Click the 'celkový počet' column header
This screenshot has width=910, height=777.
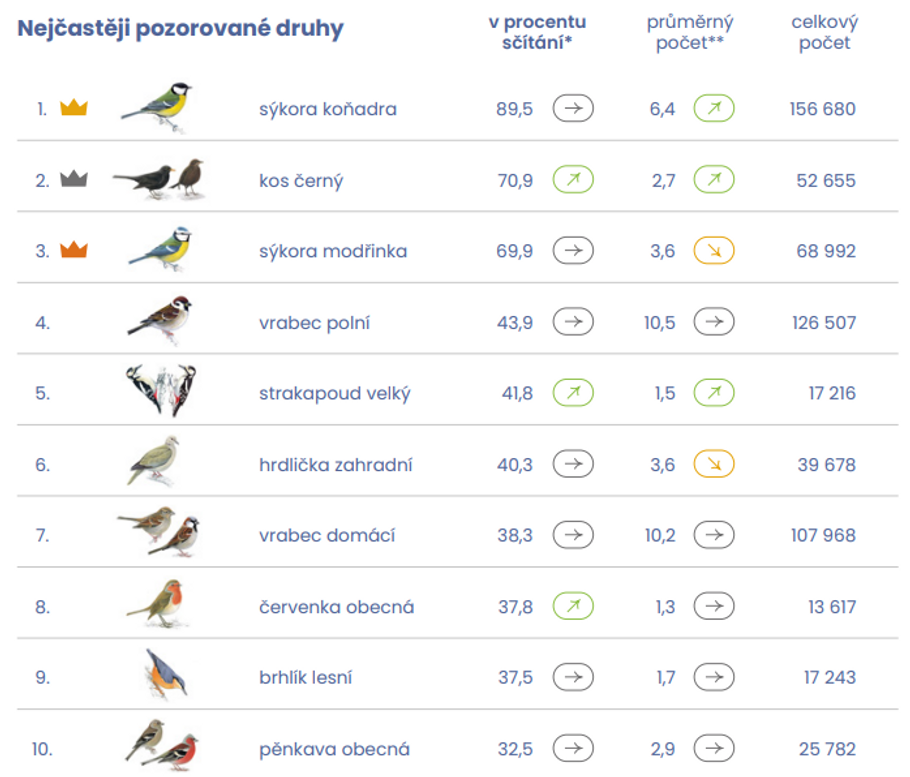click(x=824, y=32)
